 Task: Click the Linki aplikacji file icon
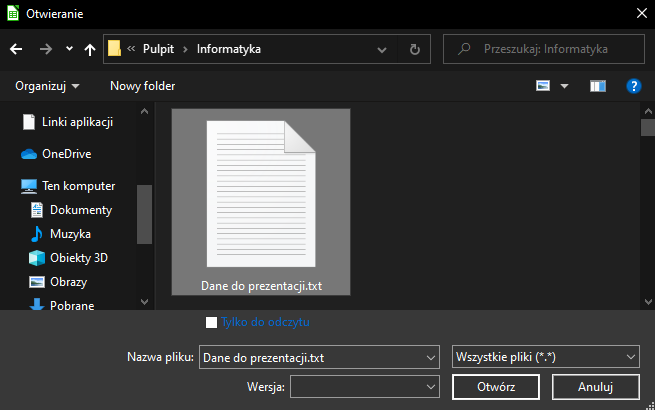[29, 122]
